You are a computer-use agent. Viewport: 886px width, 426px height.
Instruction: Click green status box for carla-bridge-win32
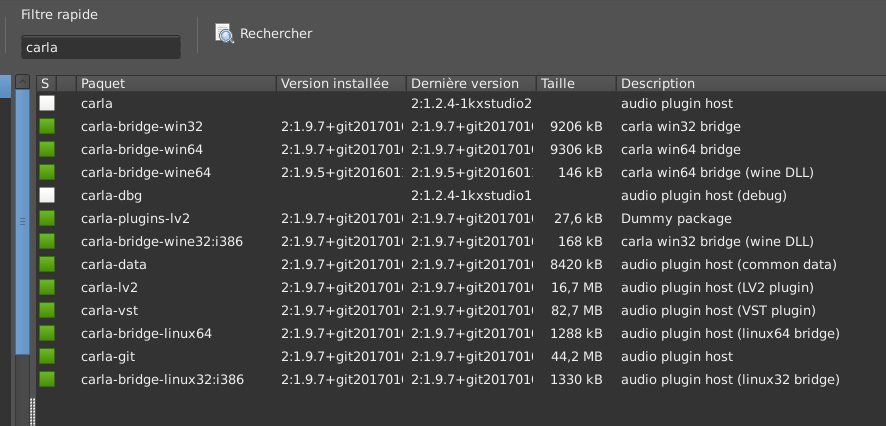[x=47, y=126]
